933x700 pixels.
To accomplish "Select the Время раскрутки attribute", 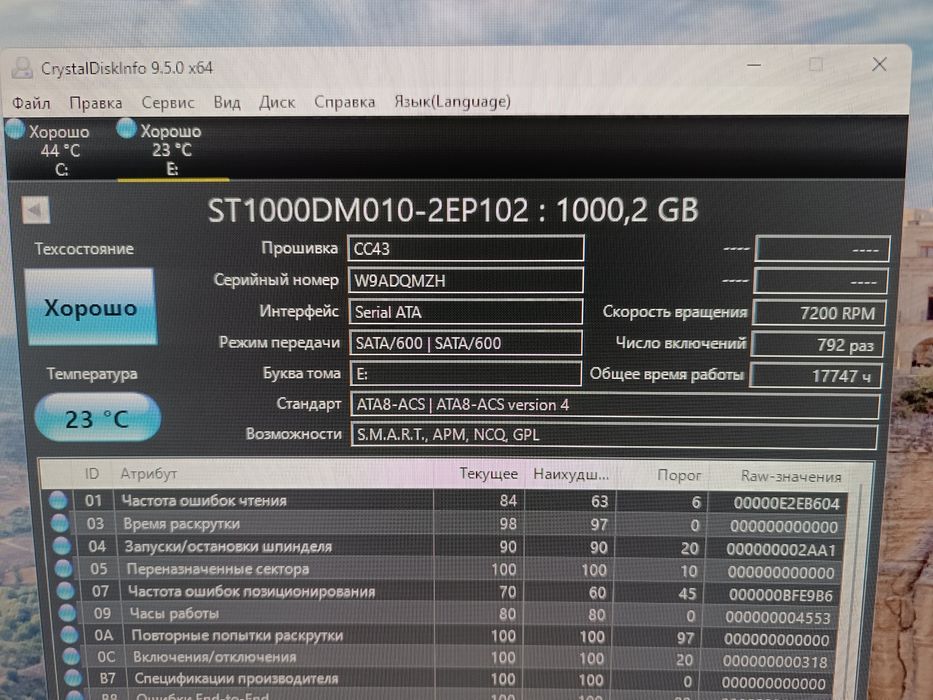I will 181,524.
